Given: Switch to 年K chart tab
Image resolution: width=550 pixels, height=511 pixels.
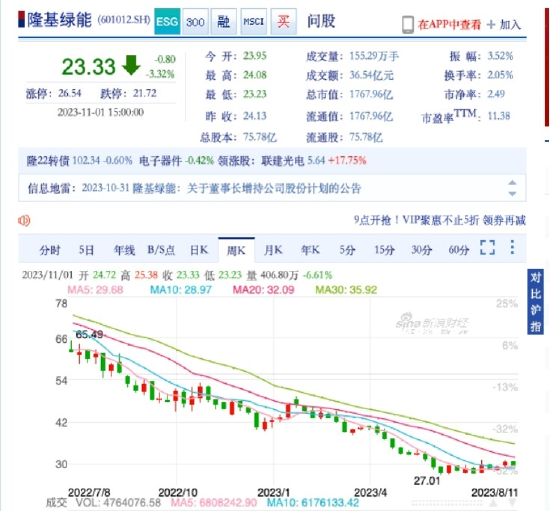Looking at the screenshot, I should [310, 250].
